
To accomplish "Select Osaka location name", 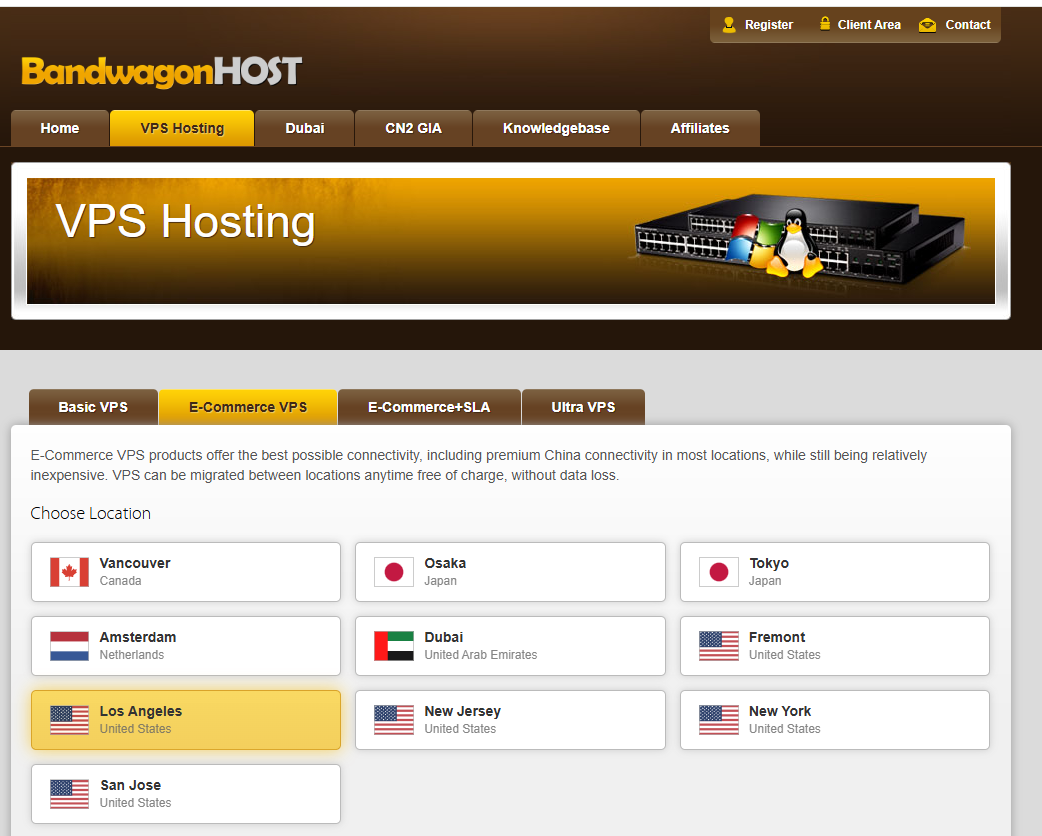I will point(445,563).
